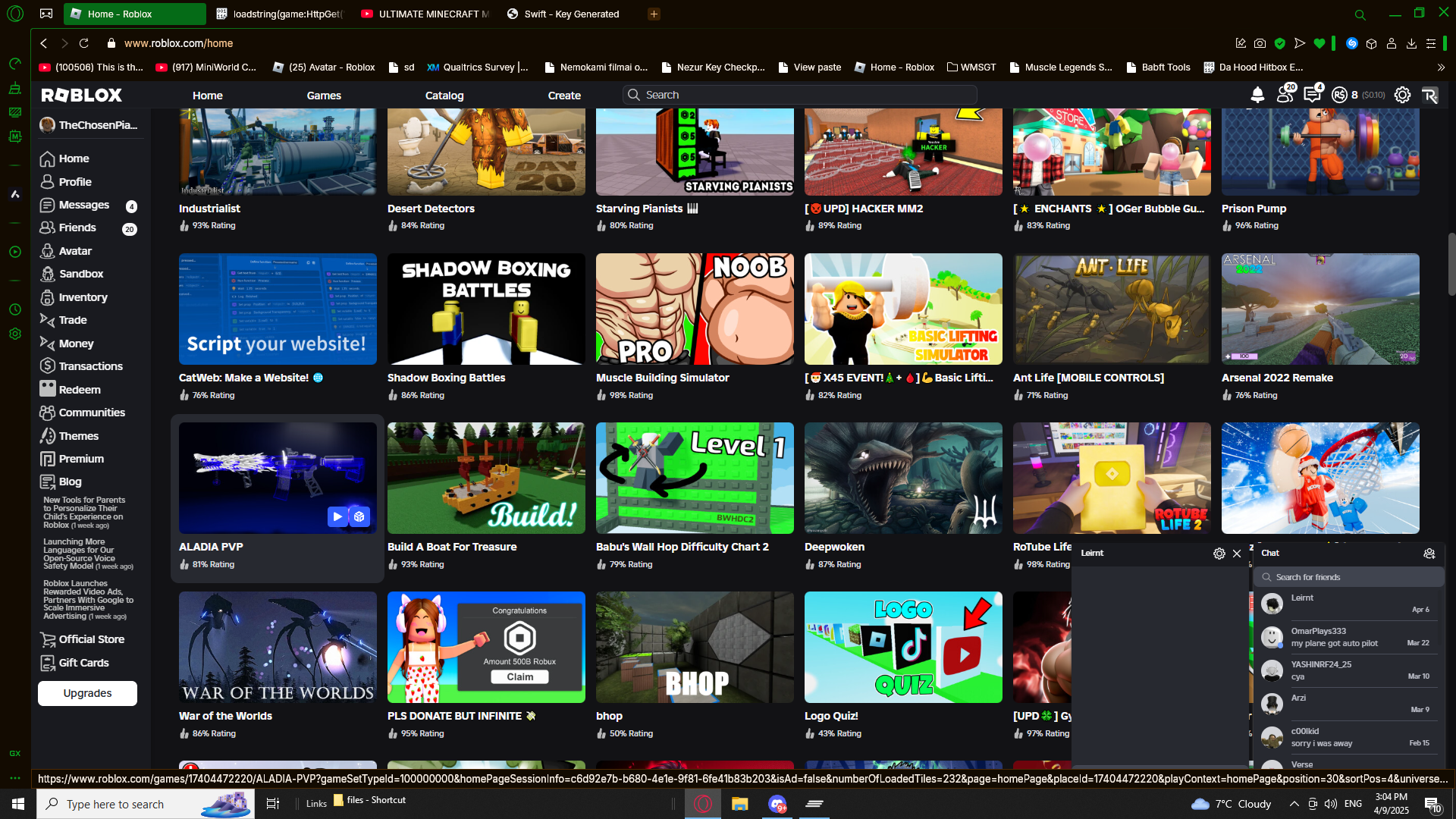This screenshot has height=819, width=1456.
Task: Switch to loadstring(game:HttpGet tab
Action: pyautogui.click(x=279, y=14)
